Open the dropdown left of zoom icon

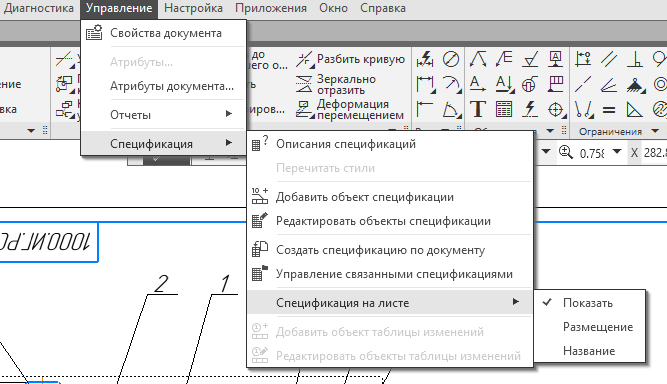coord(546,152)
